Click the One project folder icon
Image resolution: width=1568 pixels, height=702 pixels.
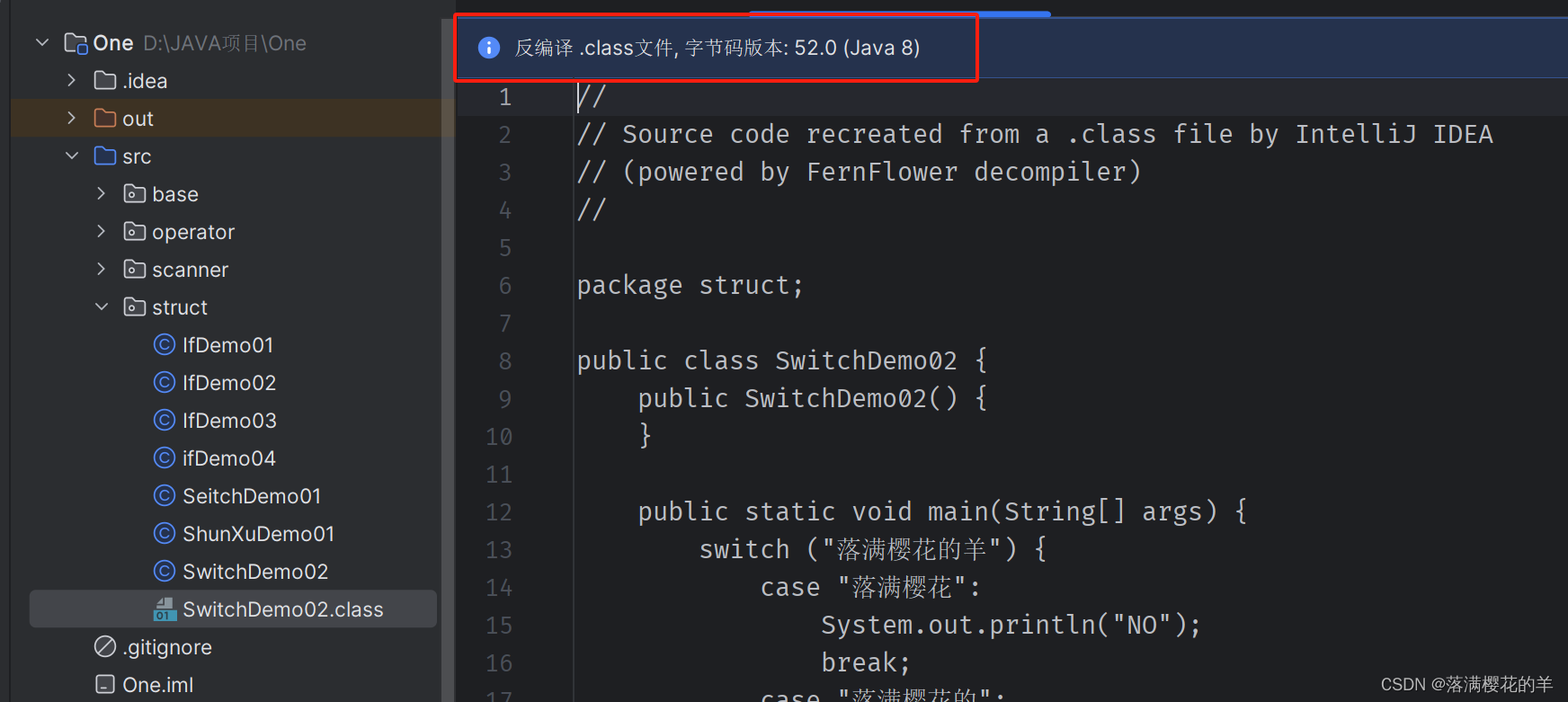pos(76,43)
